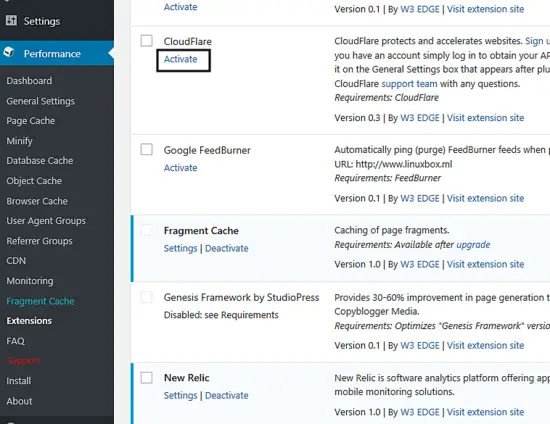
Task: Tick the Genesis Framework checkbox
Action: coord(147,297)
